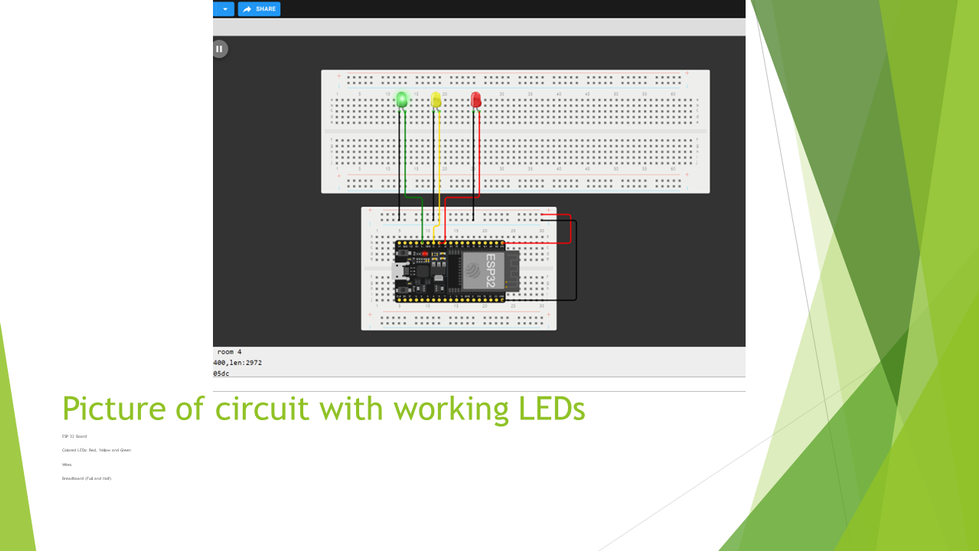Viewport: 979px width, 551px height.
Task: Select the full-size breadboard at top
Action: 515,131
